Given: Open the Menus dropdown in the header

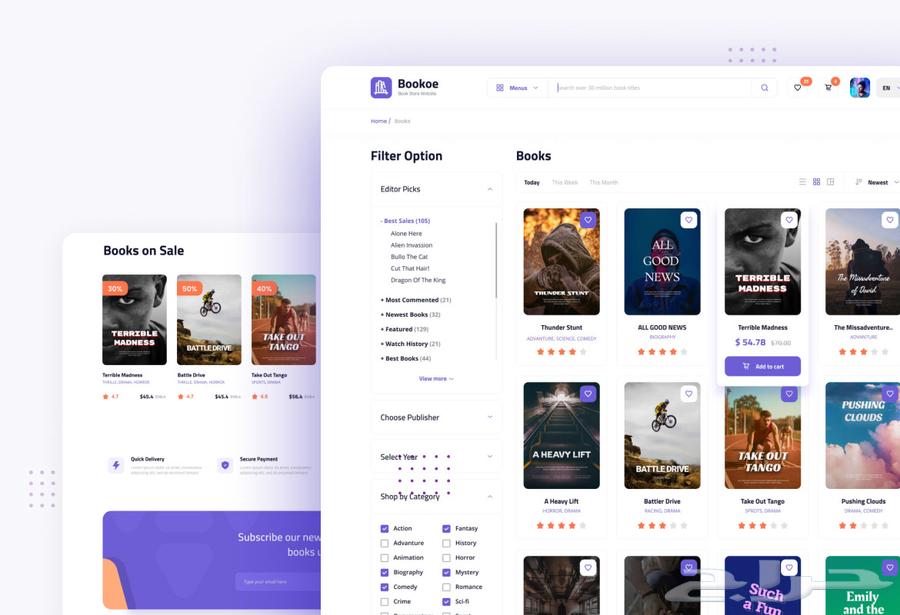Looking at the screenshot, I should point(518,87).
